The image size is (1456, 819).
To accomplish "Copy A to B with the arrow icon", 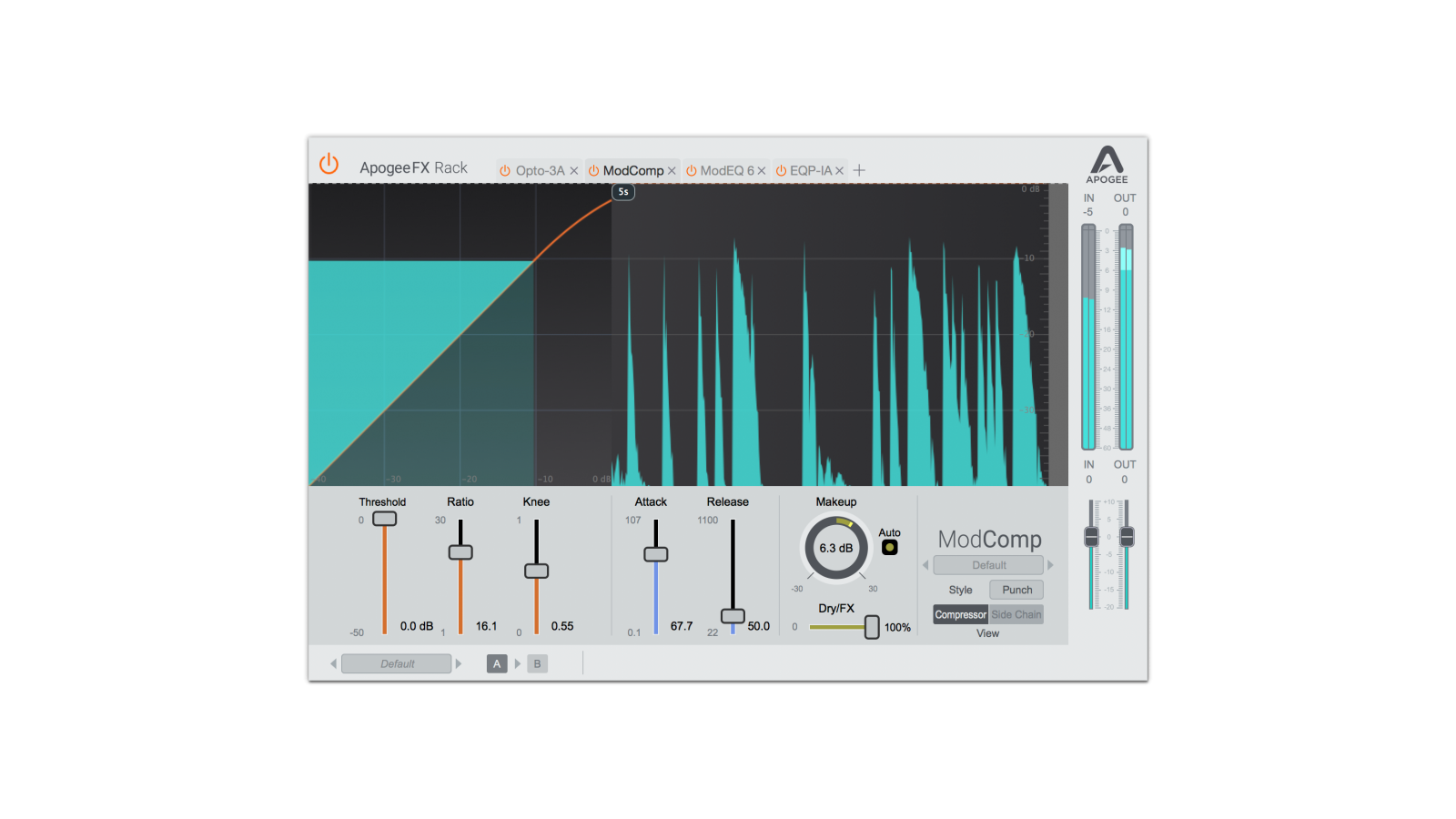I will coord(518,663).
